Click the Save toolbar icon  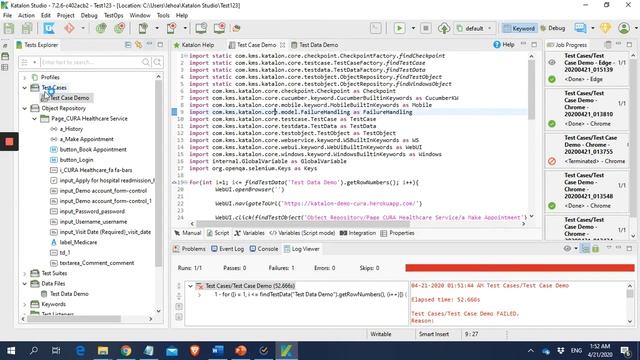click(9, 28)
